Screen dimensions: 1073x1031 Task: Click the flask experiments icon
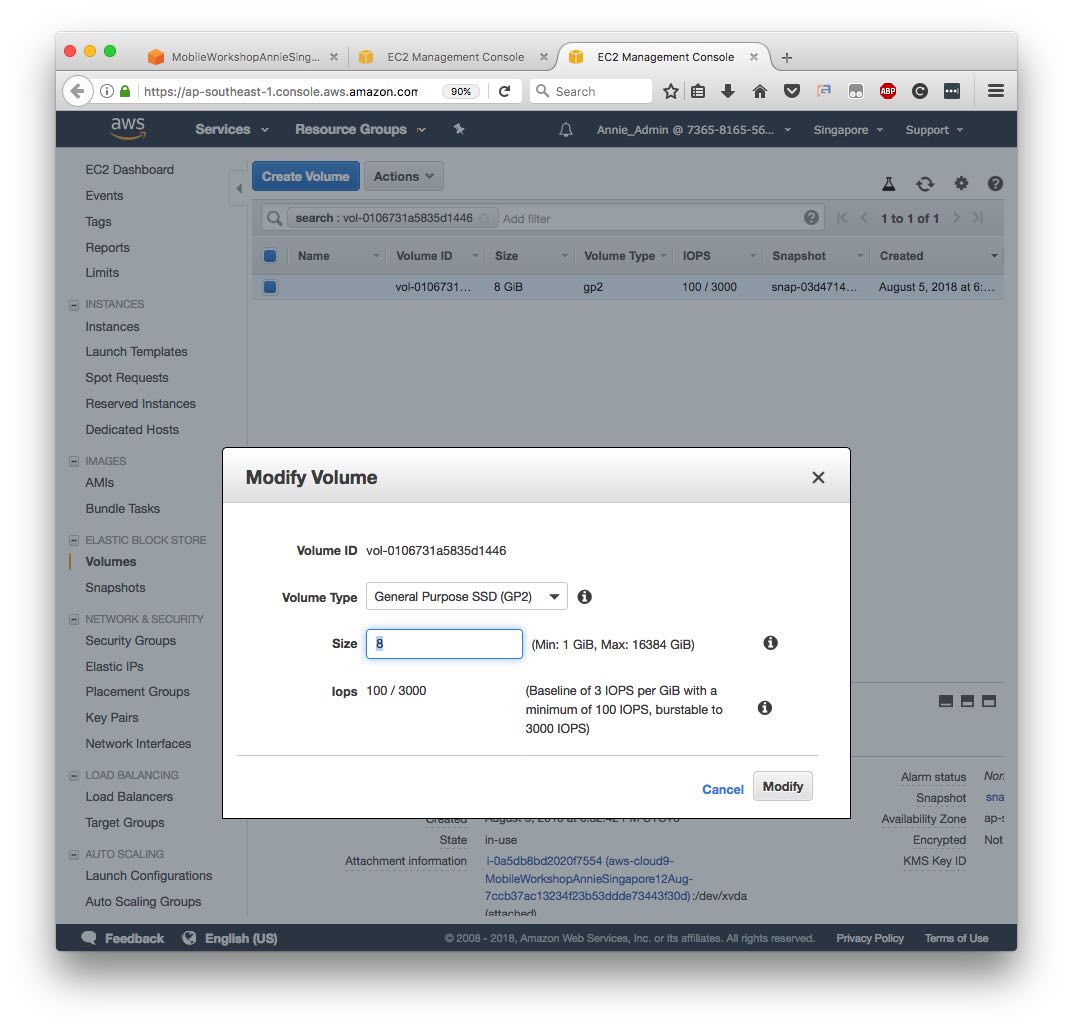pyautogui.click(x=888, y=183)
